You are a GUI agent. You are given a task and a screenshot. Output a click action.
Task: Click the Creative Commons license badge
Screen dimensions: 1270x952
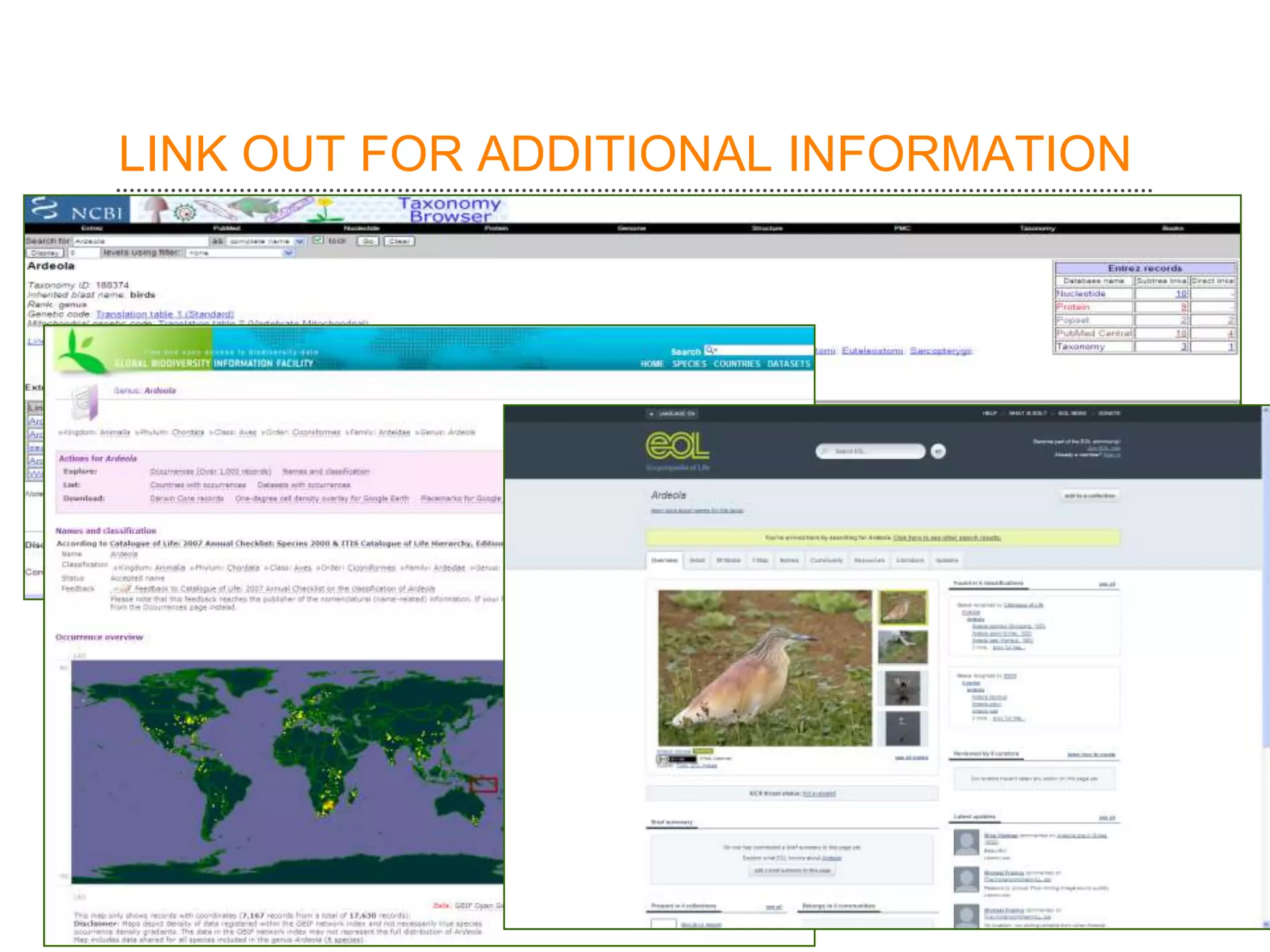(x=677, y=759)
